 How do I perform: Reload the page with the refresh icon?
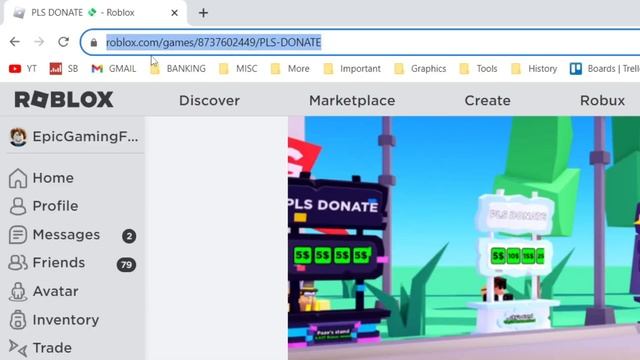pos(63,42)
